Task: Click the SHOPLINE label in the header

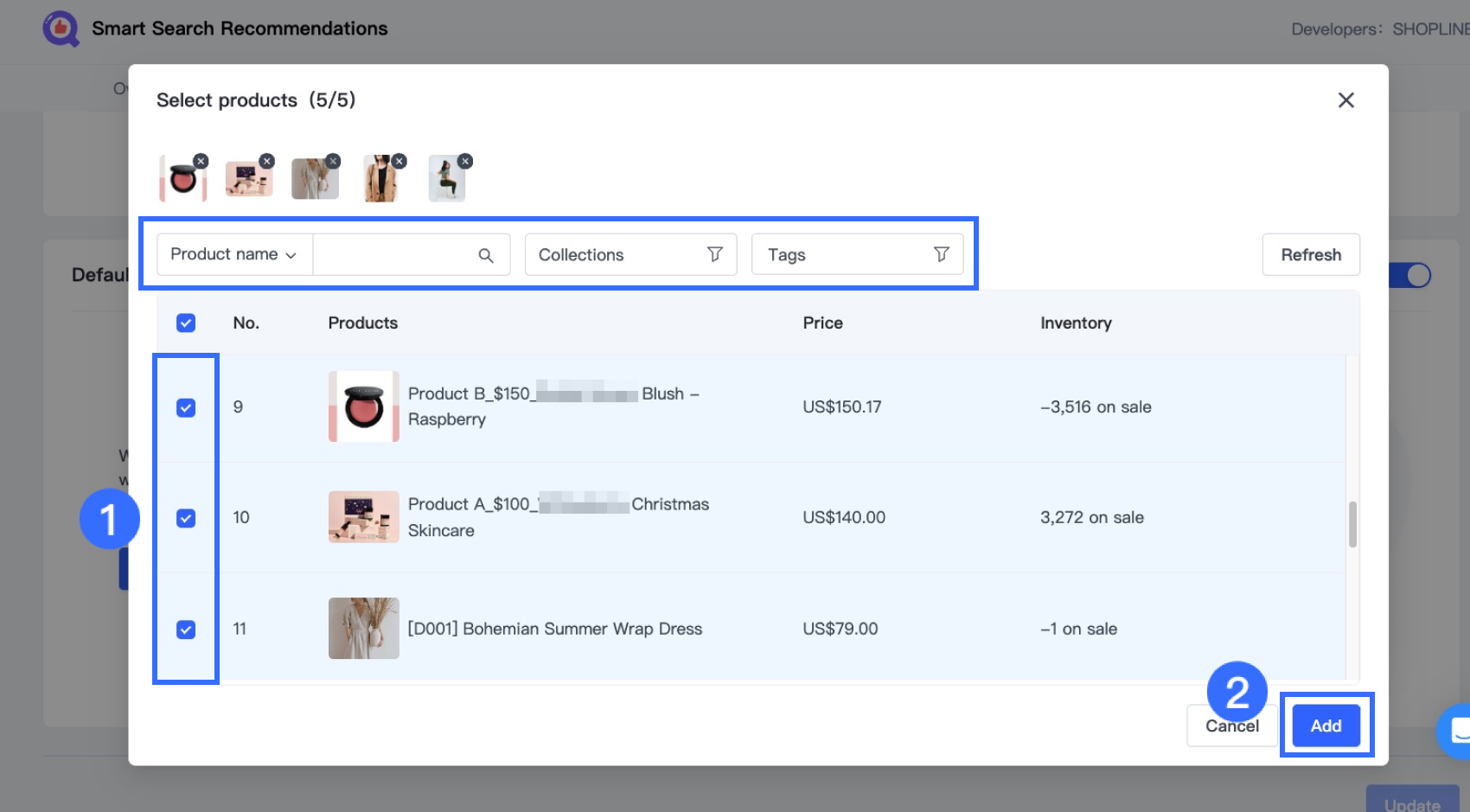Action: tap(1431, 29)
